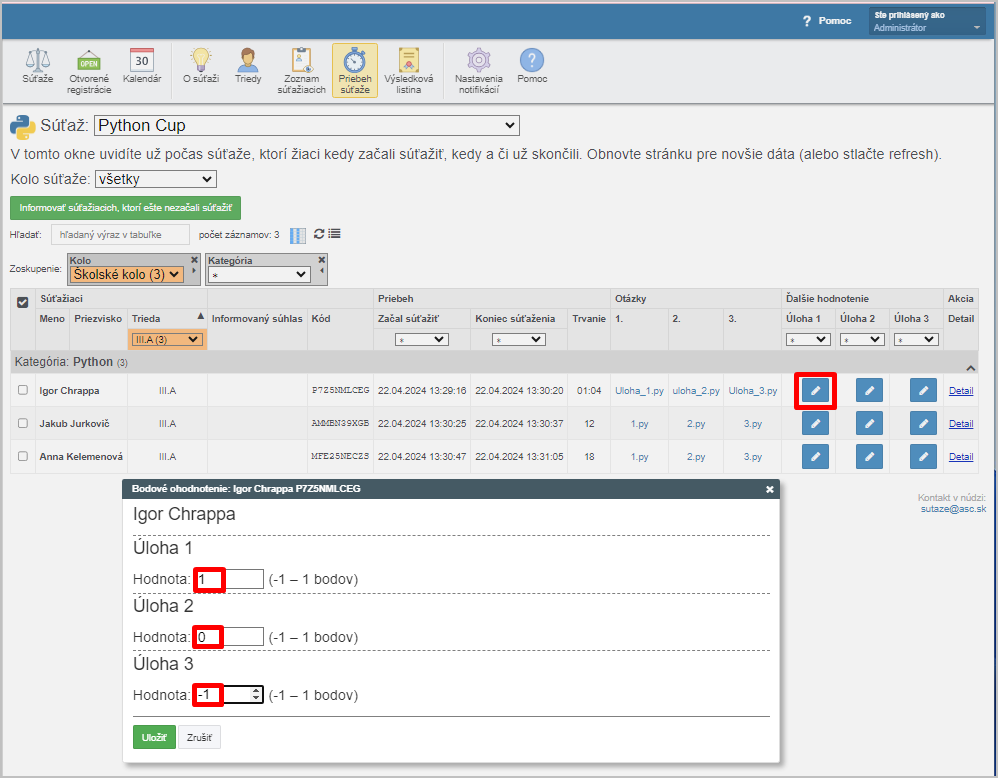This screenshot has width=998, height=778.
Task: Tick the checkbox for Jakub Jurkovič
Action: [x=23, y=423]
